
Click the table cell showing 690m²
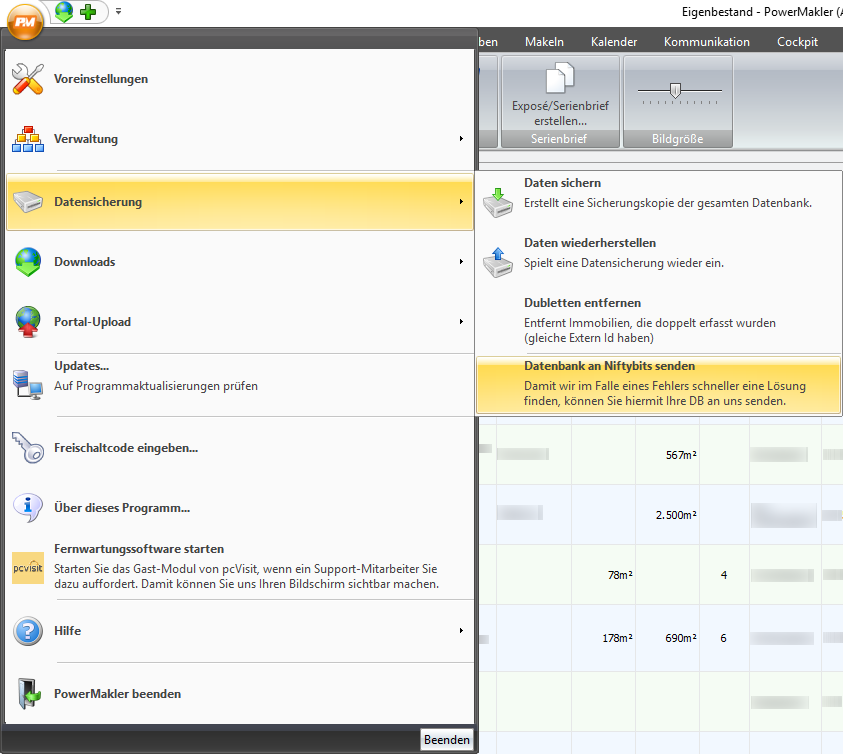(x=667, y=638)
